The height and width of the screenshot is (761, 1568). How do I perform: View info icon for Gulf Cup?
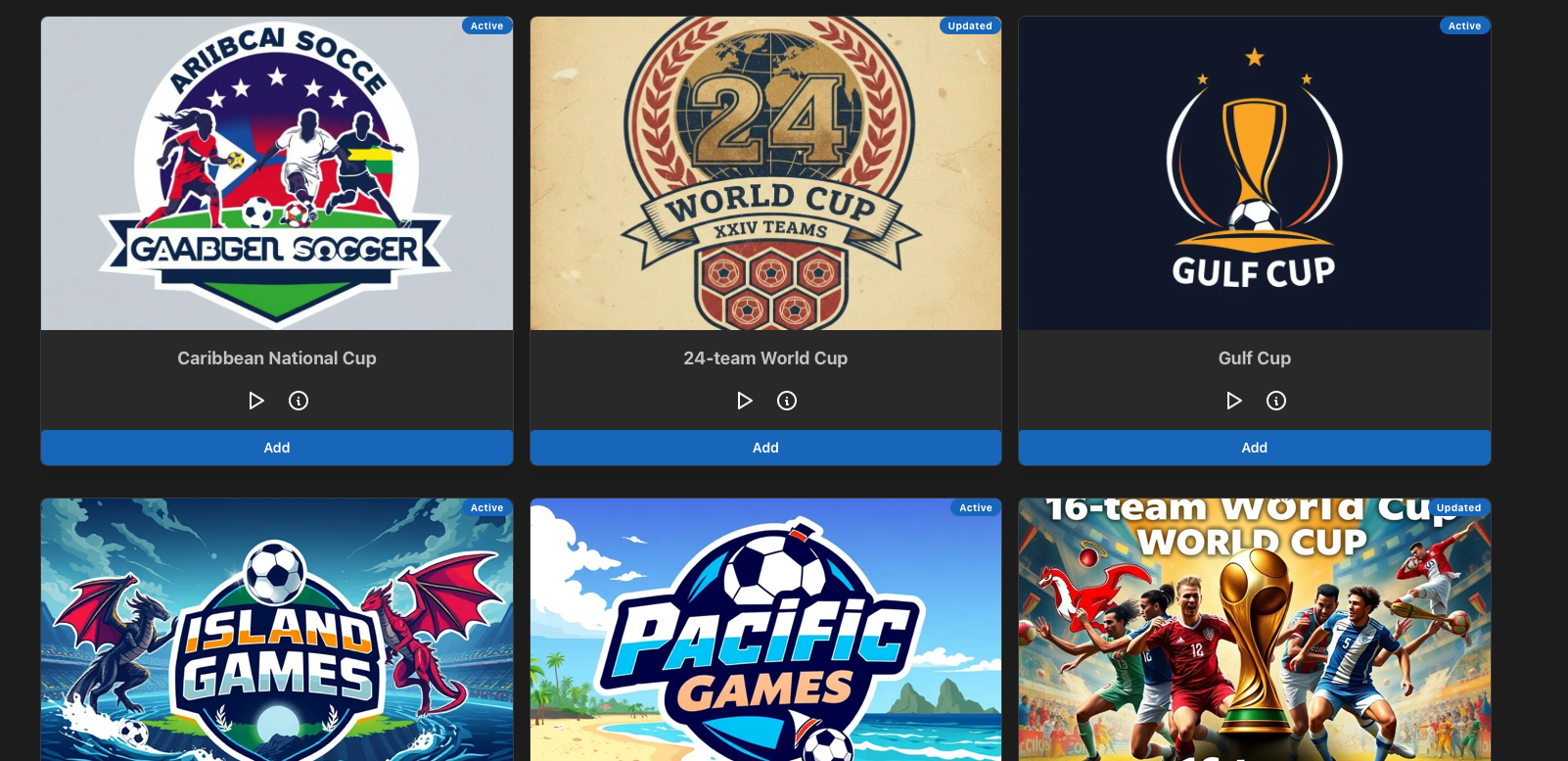pos(1276,401)
